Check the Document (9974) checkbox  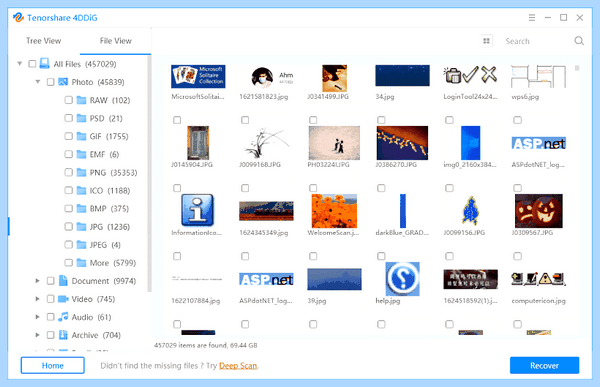tap(51, 281)
